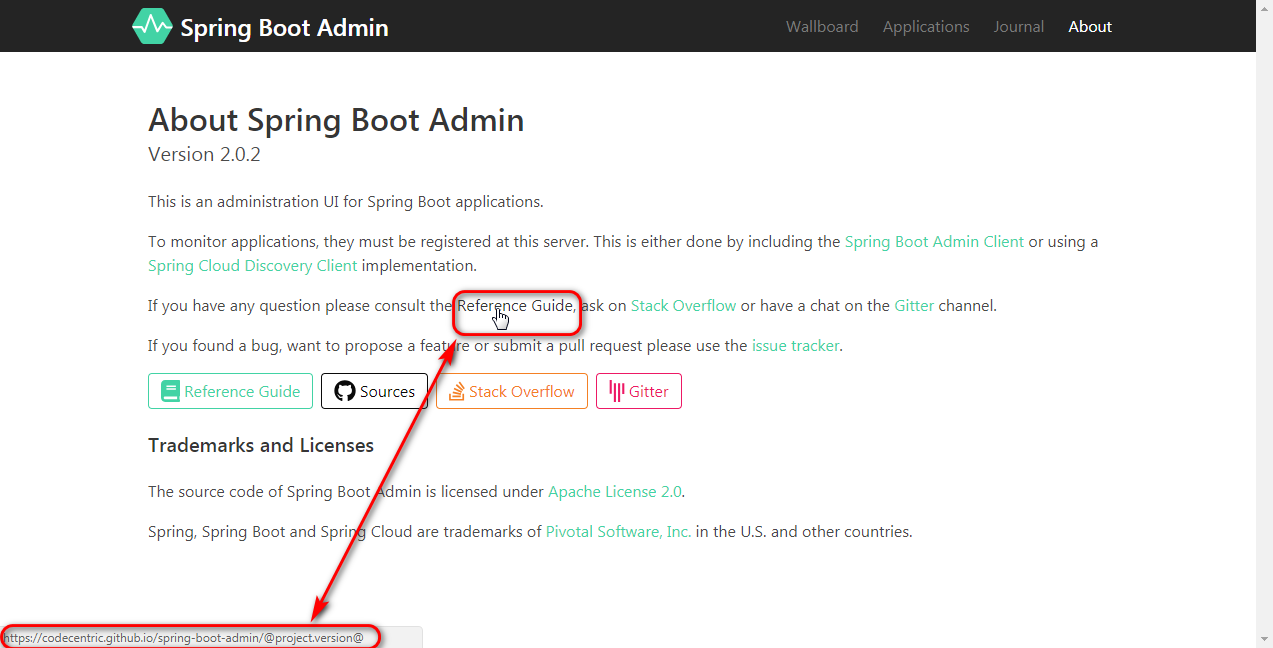The width and height of the screenshot is (1273, 648).
Task: Click the Spring Cloud Discovery Client link
Action: [x=252, y=265]
